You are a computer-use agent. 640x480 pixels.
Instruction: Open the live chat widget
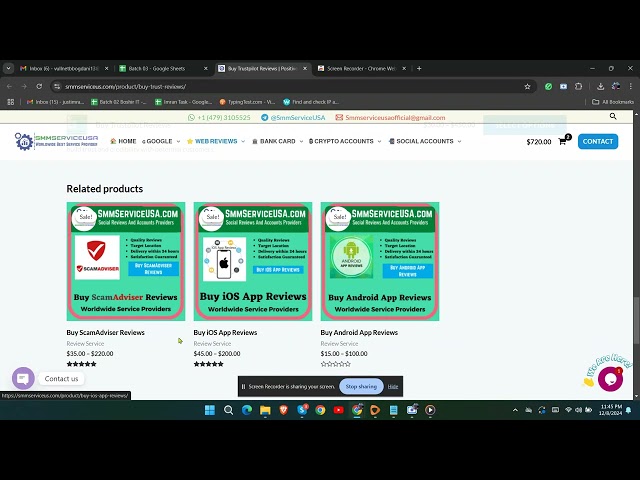point(610,379)
